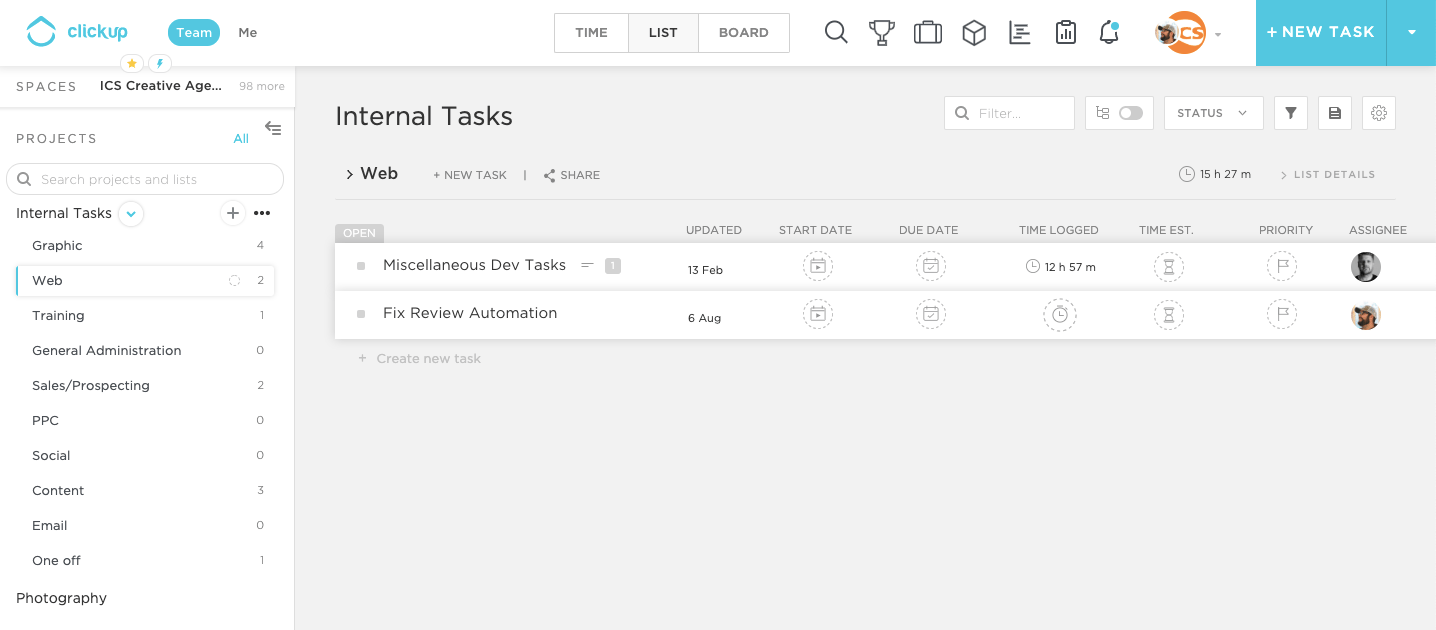The image size is (1436, 630).
Task: Open the New Task dropdown arrow
Action: 1412,32
